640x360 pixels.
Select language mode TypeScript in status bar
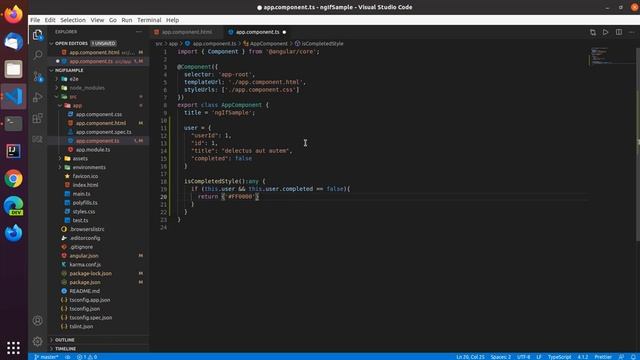(x=559, y=357)
